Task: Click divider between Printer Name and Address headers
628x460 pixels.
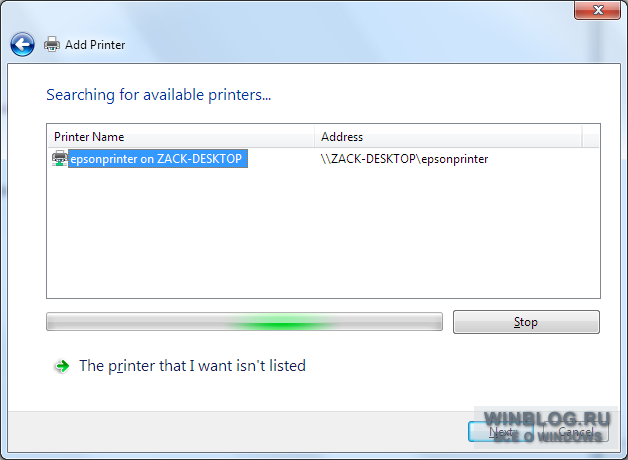Action: point(314,137)
